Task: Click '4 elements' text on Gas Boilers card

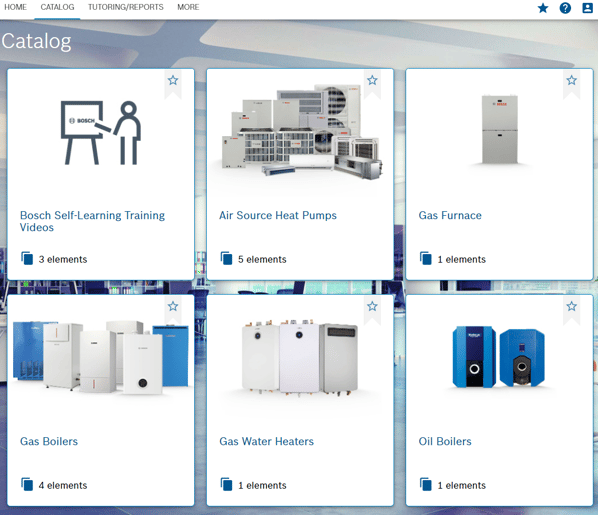Action: (63, 485)
